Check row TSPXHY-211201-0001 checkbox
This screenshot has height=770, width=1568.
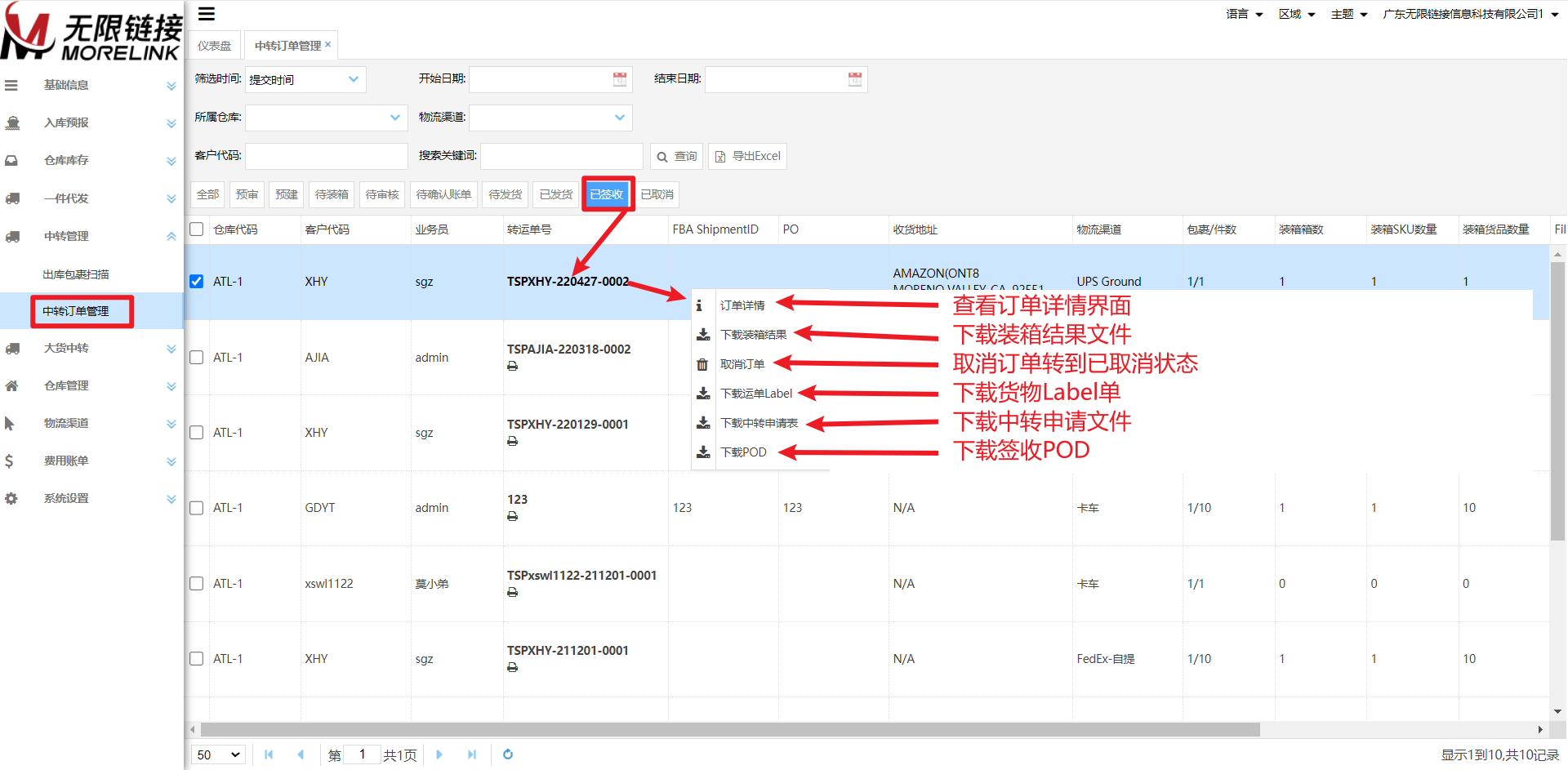click(197, 658)
